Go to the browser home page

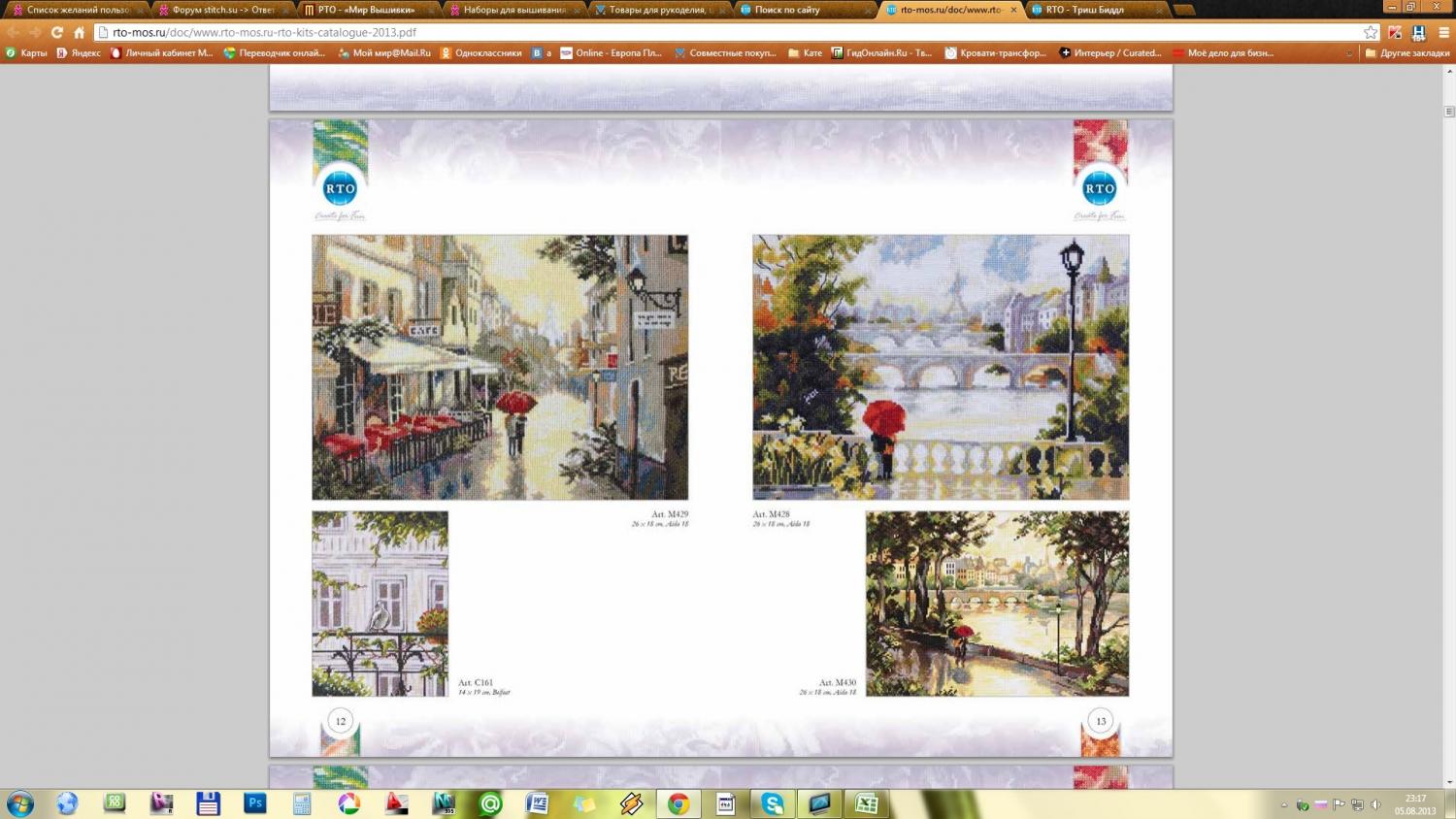(80, 32)
